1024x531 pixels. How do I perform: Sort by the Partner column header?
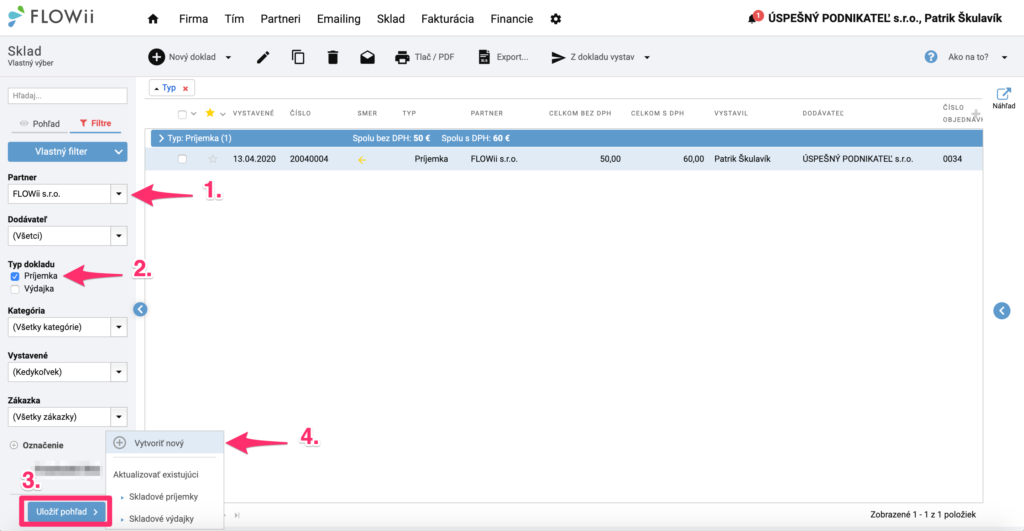[487, 114]
